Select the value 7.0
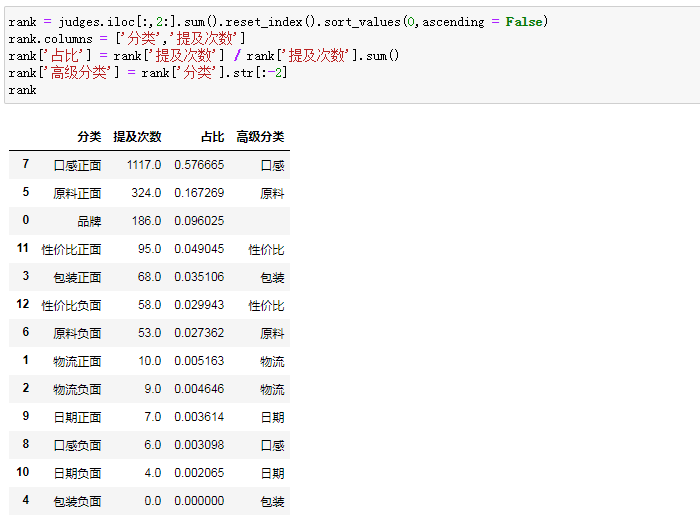700x520 pixels. point(153,417)
